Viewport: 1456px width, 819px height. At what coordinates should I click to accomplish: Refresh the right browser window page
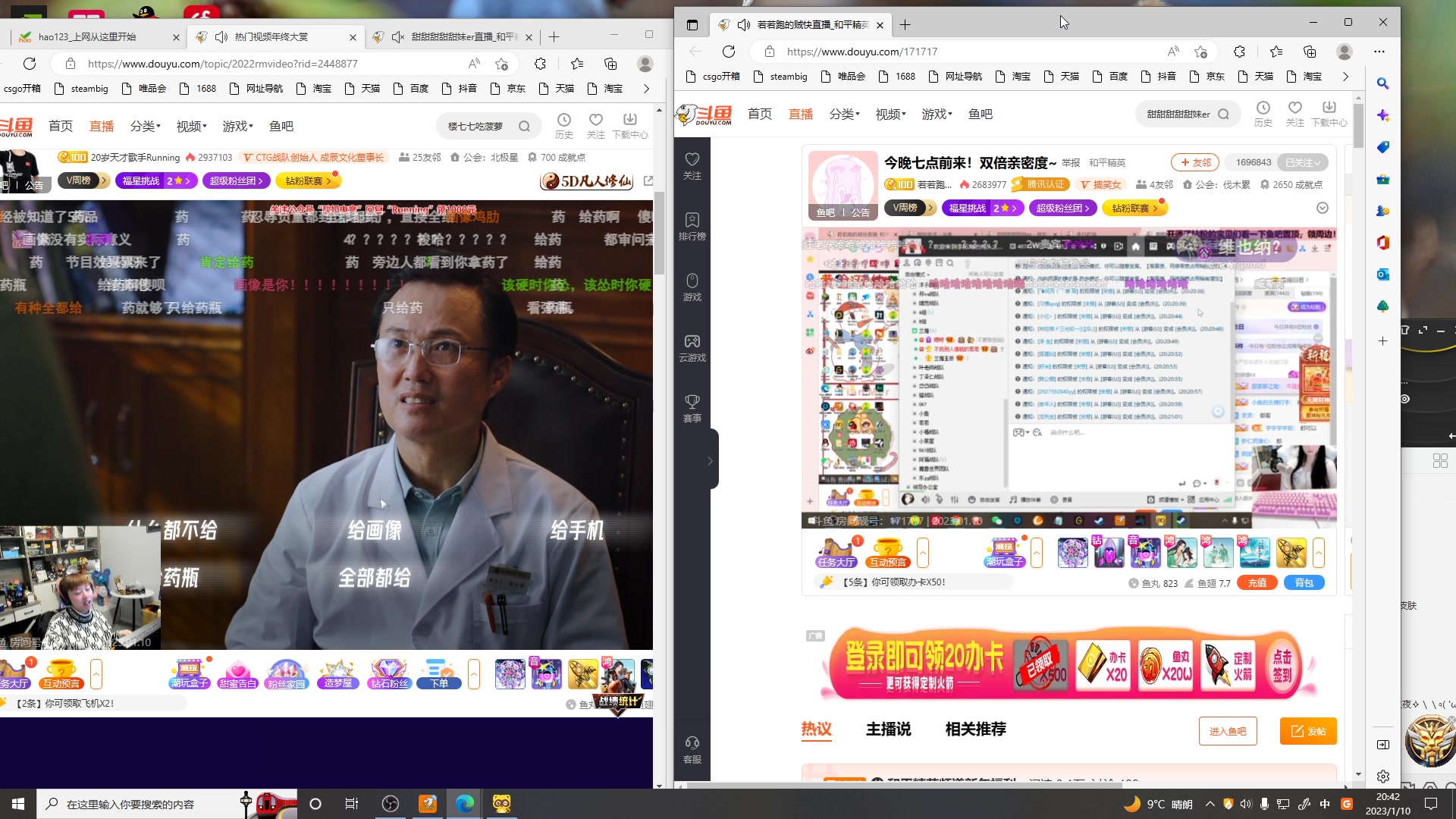(729, 52)
